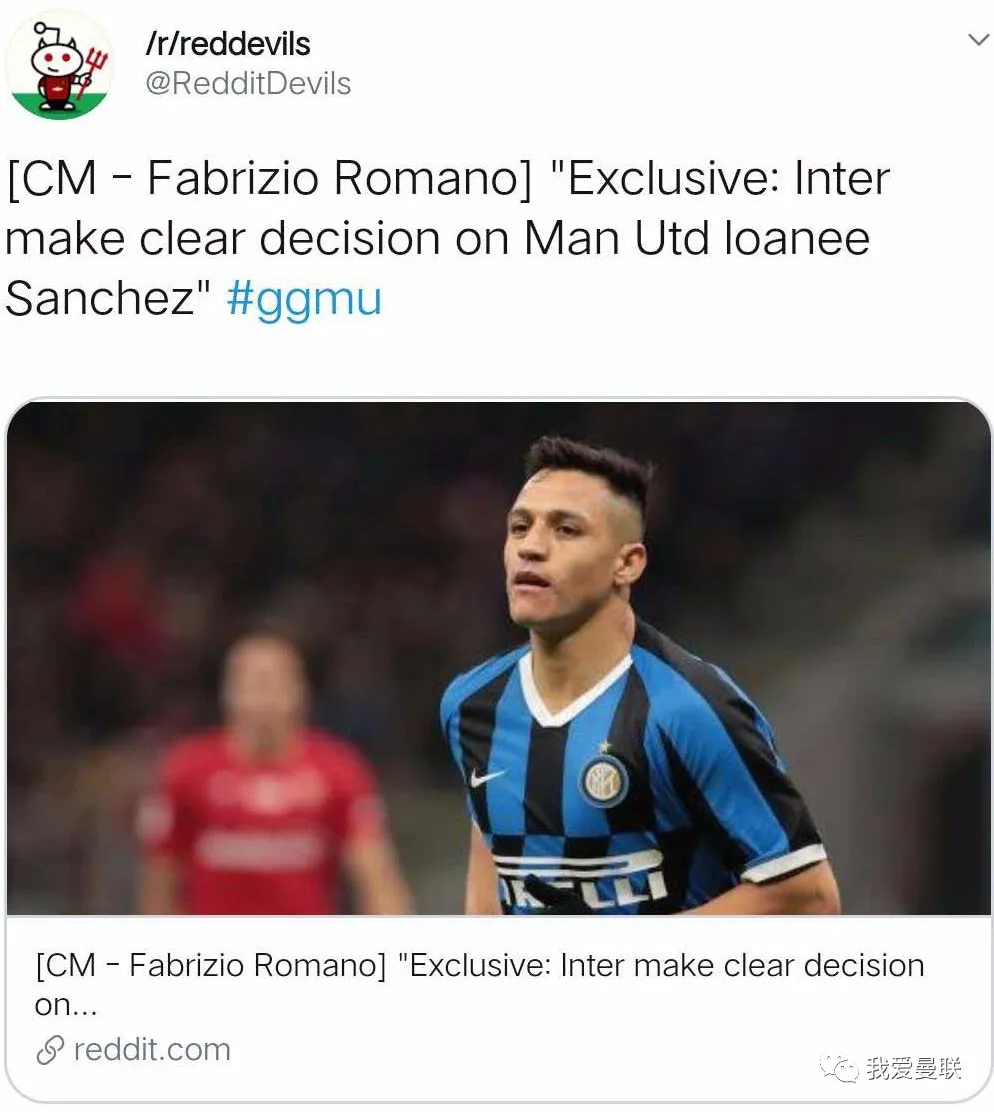Click the Nike swoosh on the jersey

click(x=487, y=777)
